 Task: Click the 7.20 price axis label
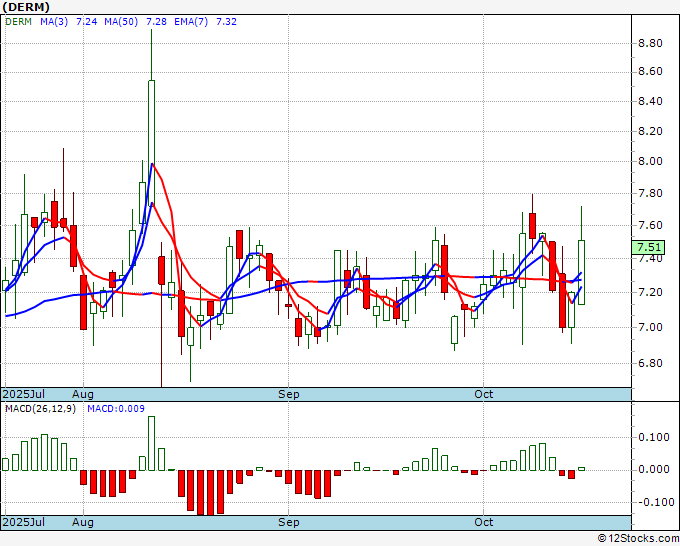click(x=650, y=293)
